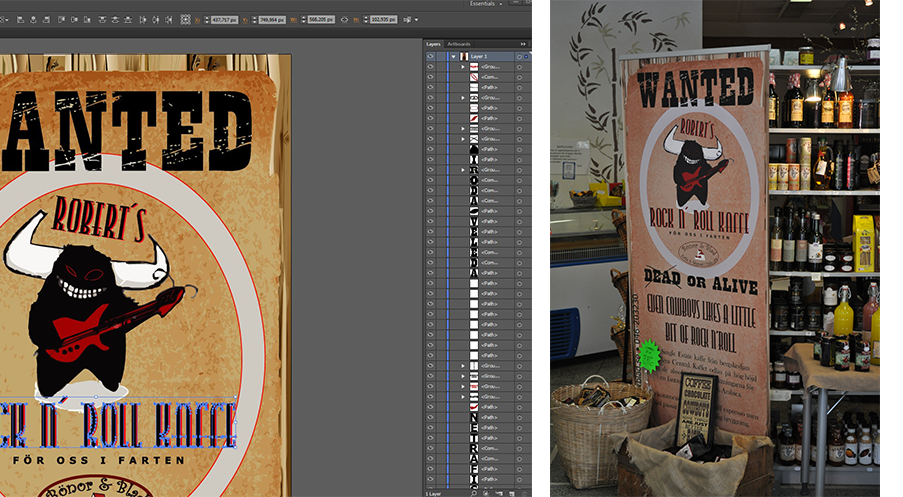Collapse Layer 1 with its disclosure triangle
The height and width of the screenshot is (497, 903).
click(453, 56)
